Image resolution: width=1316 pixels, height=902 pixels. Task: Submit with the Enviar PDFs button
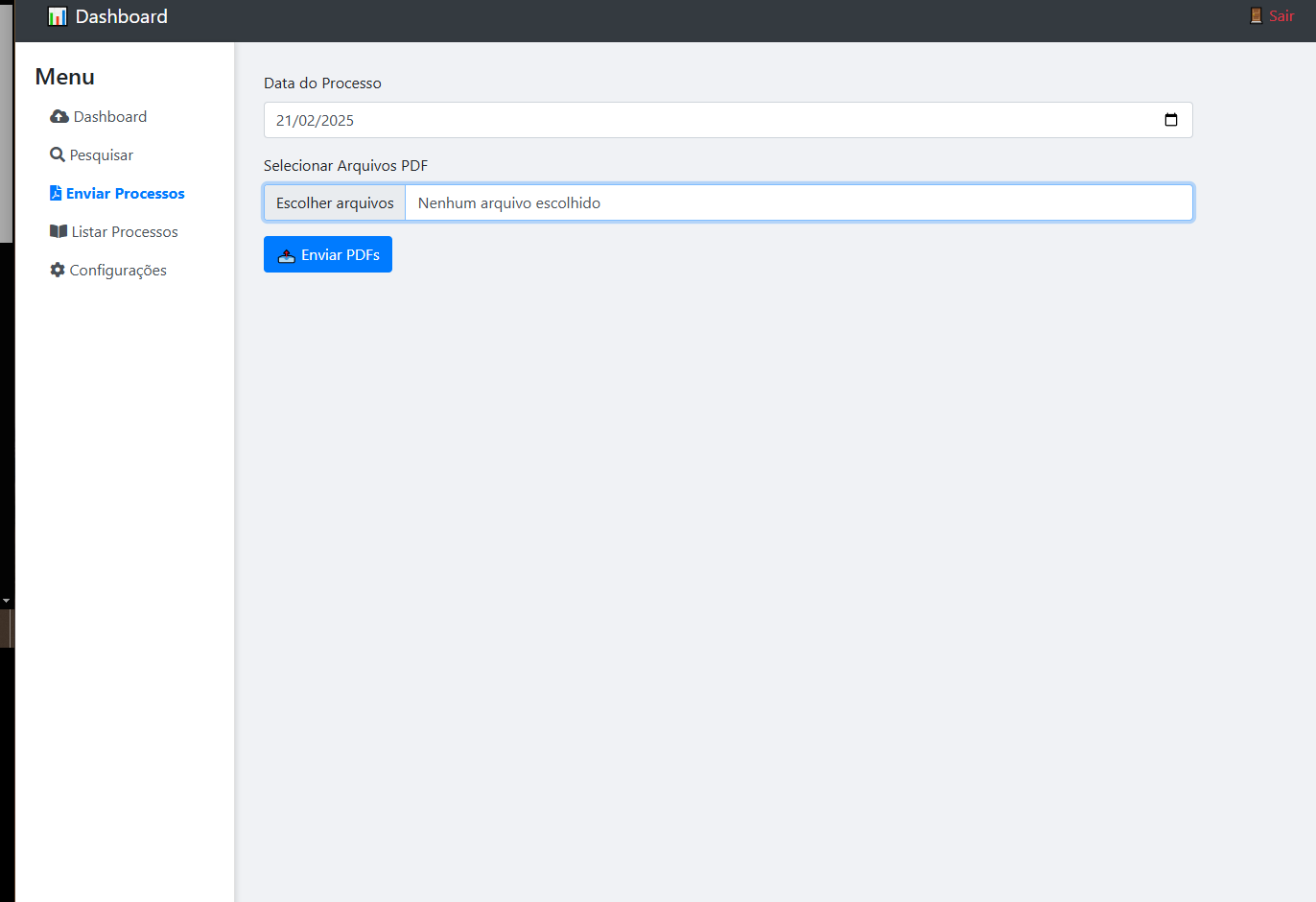click(328, 254)
